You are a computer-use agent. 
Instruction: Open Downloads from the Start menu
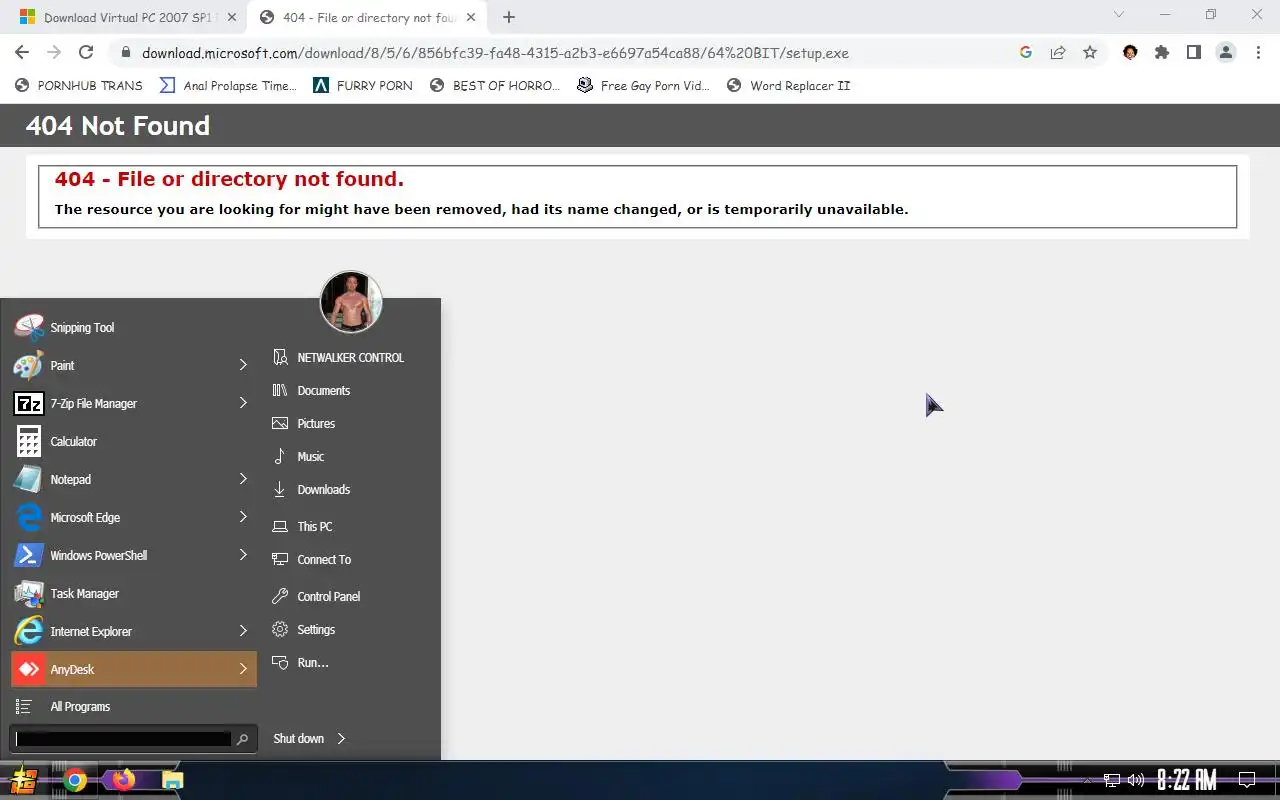pyautogui.click(x=323, y=489)
